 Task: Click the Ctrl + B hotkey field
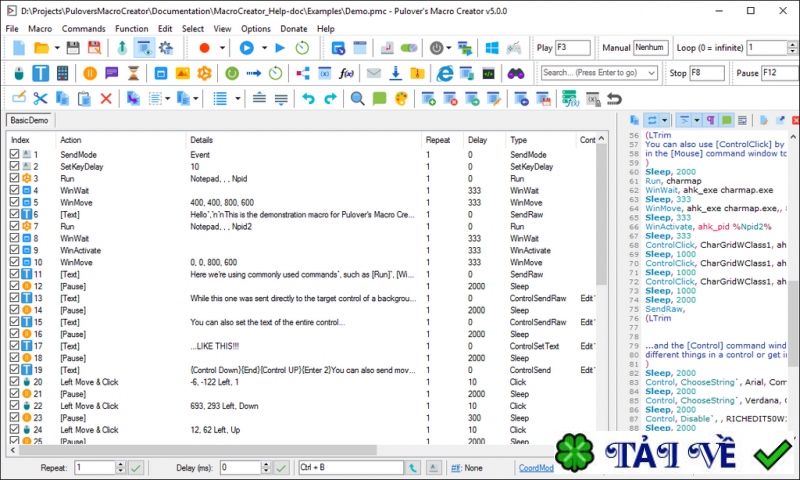pos(351,468)
